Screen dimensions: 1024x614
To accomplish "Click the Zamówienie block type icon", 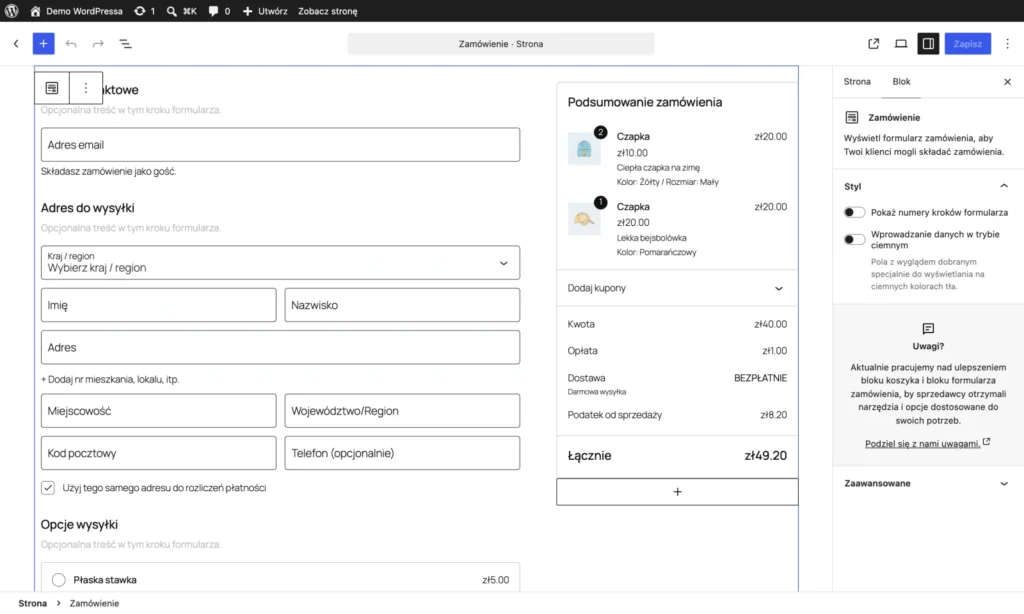I will (x=52, y=88).
